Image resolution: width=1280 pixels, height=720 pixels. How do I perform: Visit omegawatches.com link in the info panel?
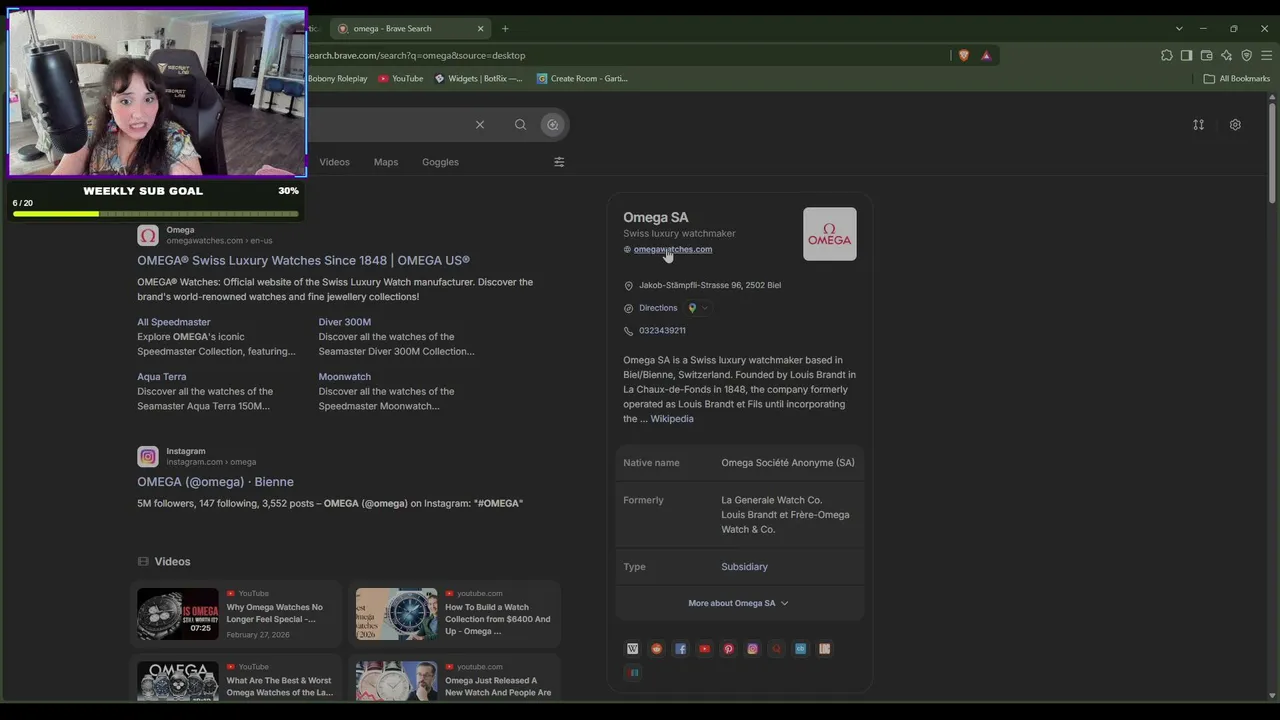(x=673, y=250)
